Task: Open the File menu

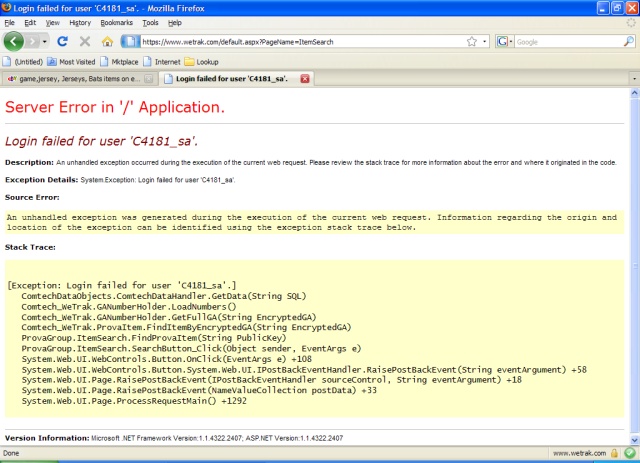Action: (x=9, y=23)
